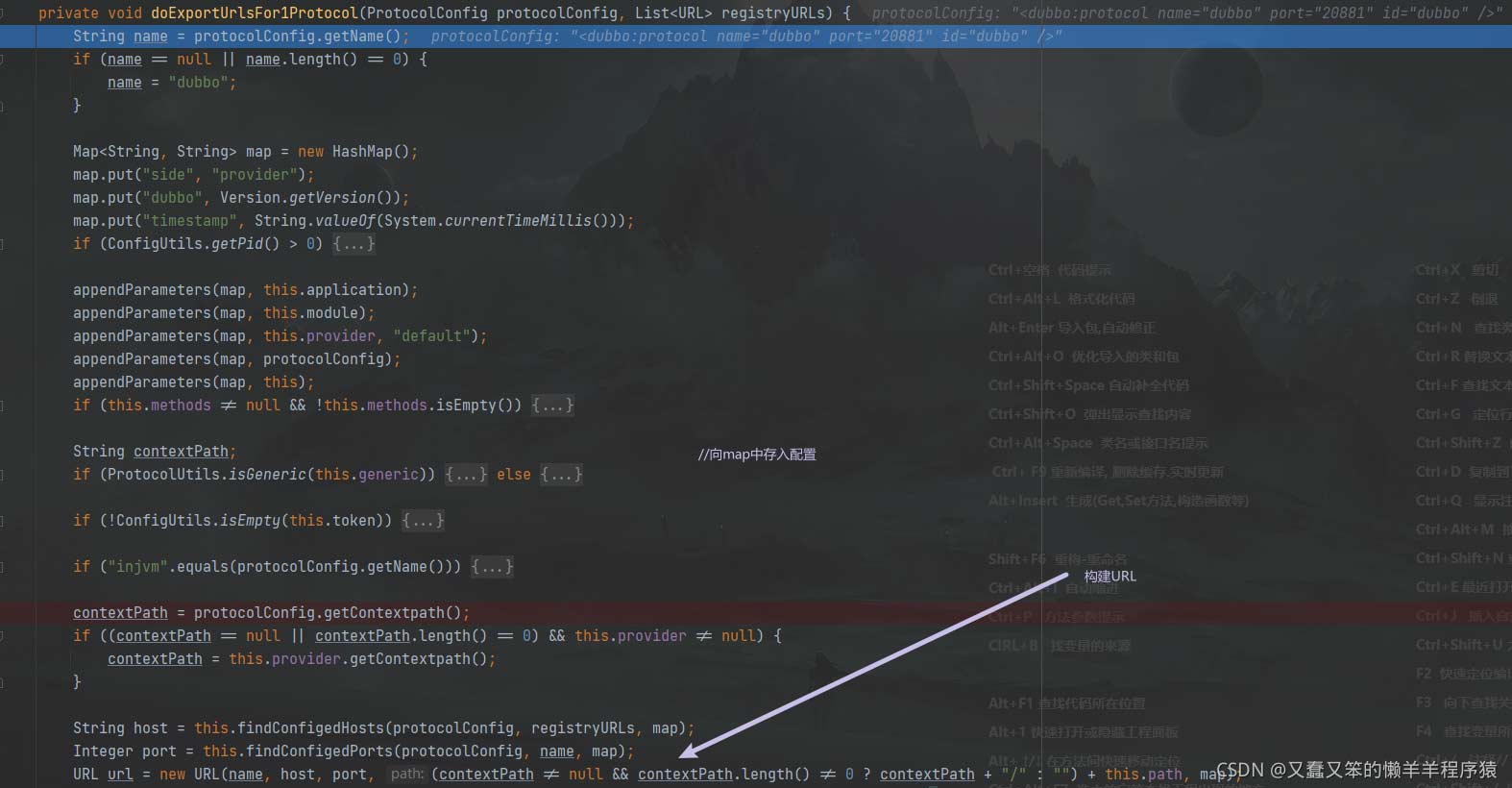Click getContextpath in protocolConfig.getContextpath()
The height and width of the screenshot is (788, 1512).
(x=384, y=613)
